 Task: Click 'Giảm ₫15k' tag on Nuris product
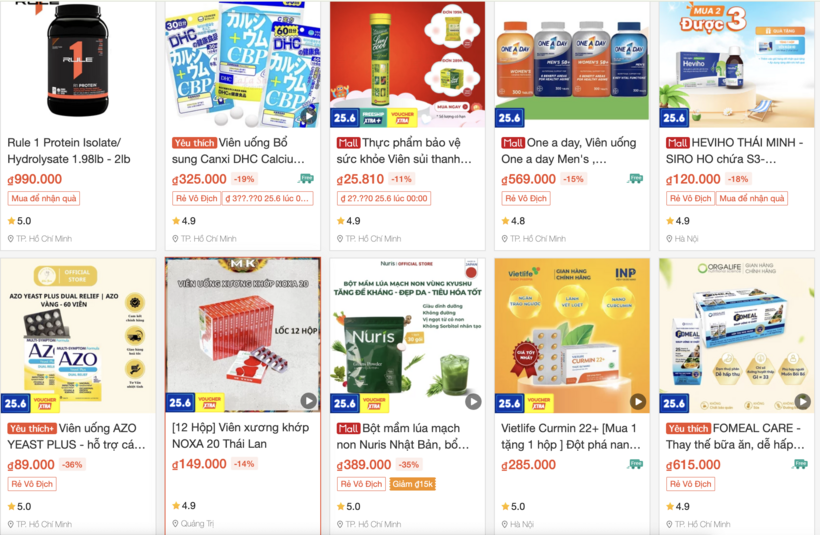coord(413,484)
